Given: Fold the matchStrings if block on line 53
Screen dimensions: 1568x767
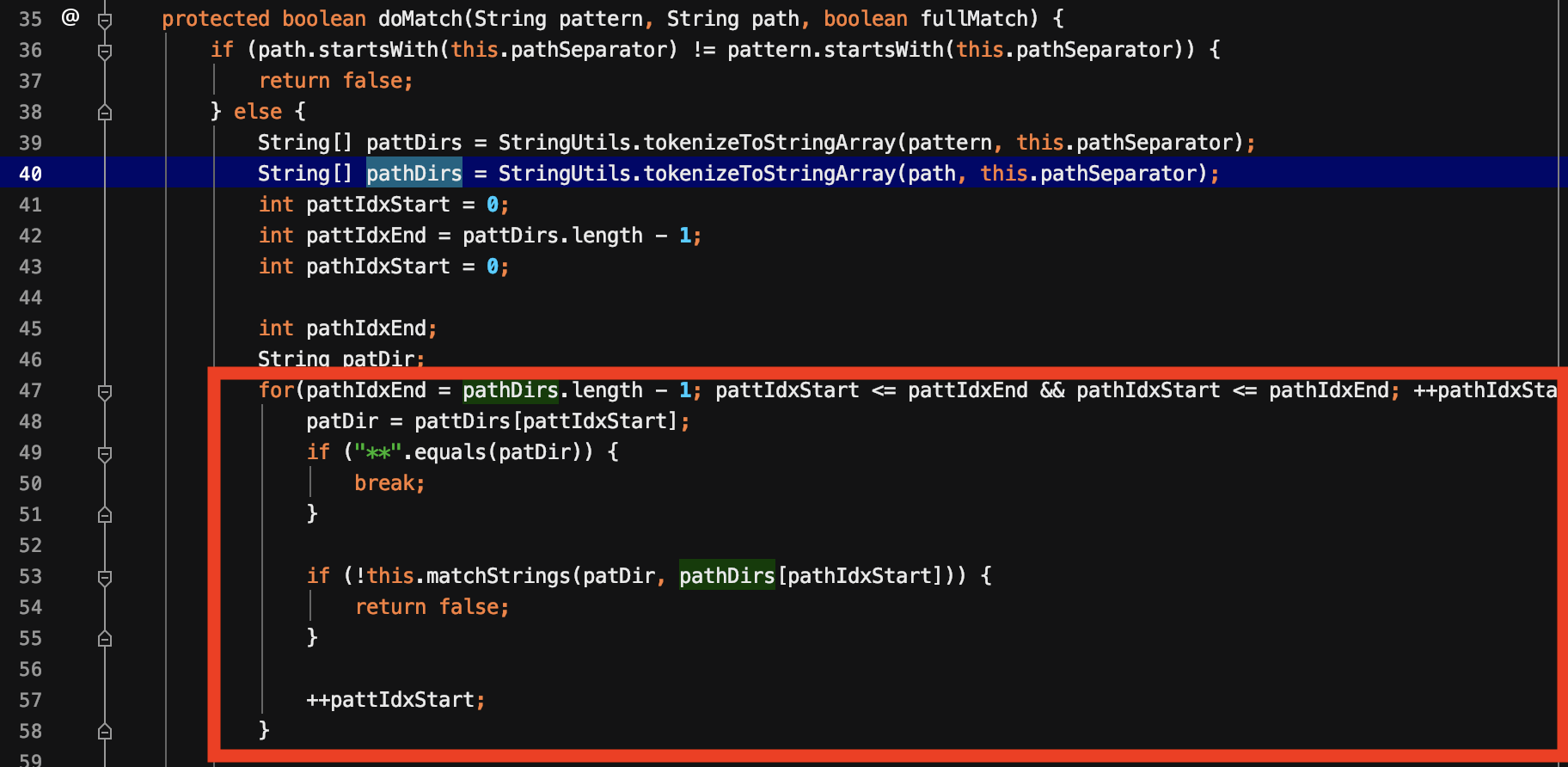Looking at the screenshot, I should click(x=105, y=577).
